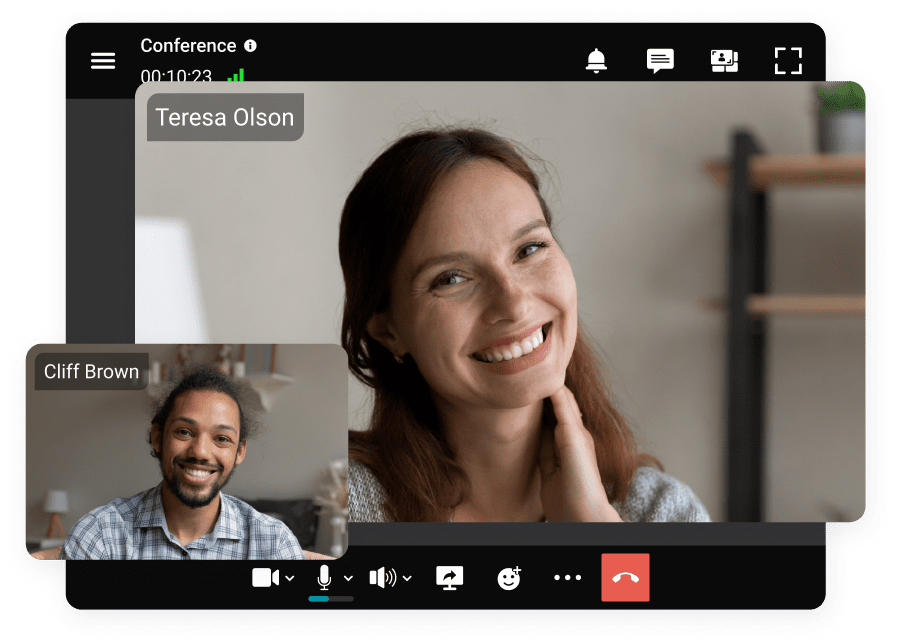Viewport: 897px width, 644px height.
Task: Turn off the camera
Action: tap(264, 577)
